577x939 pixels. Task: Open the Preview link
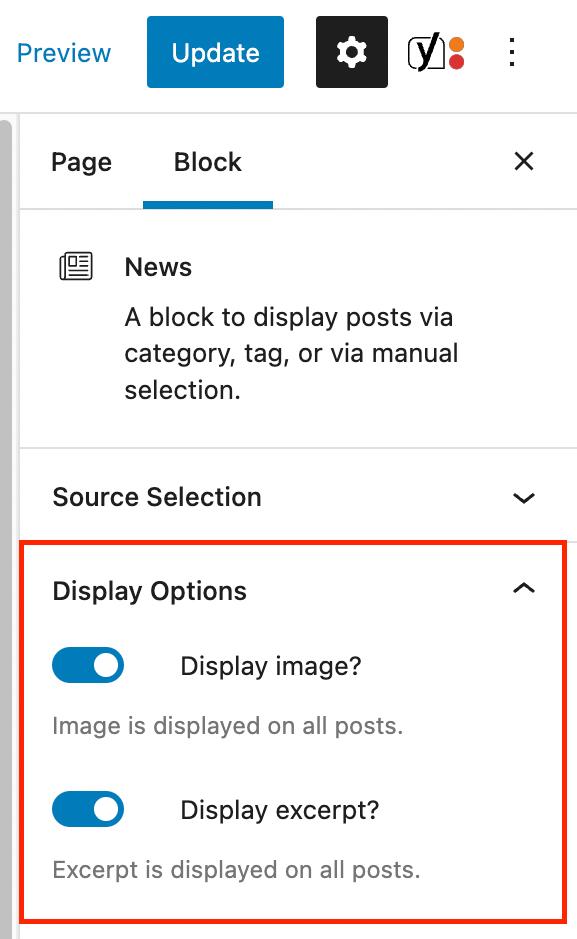[64, 53]
